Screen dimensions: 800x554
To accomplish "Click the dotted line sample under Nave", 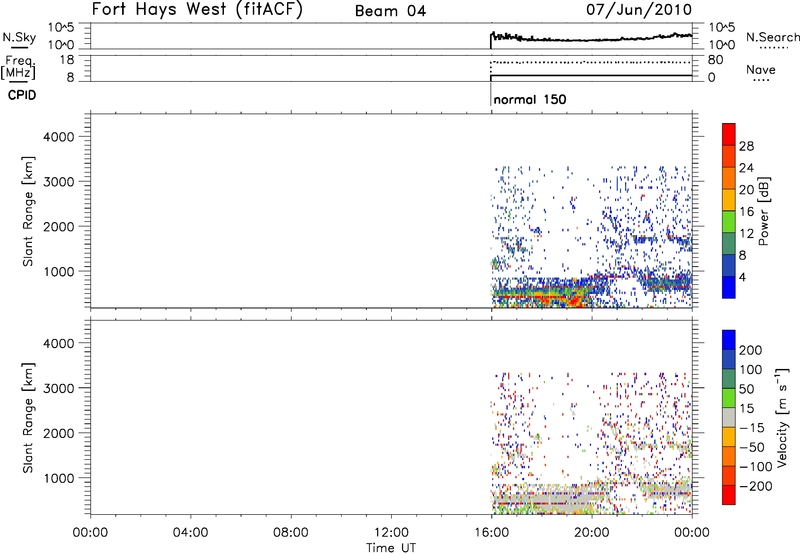I will tap(761, 81).
